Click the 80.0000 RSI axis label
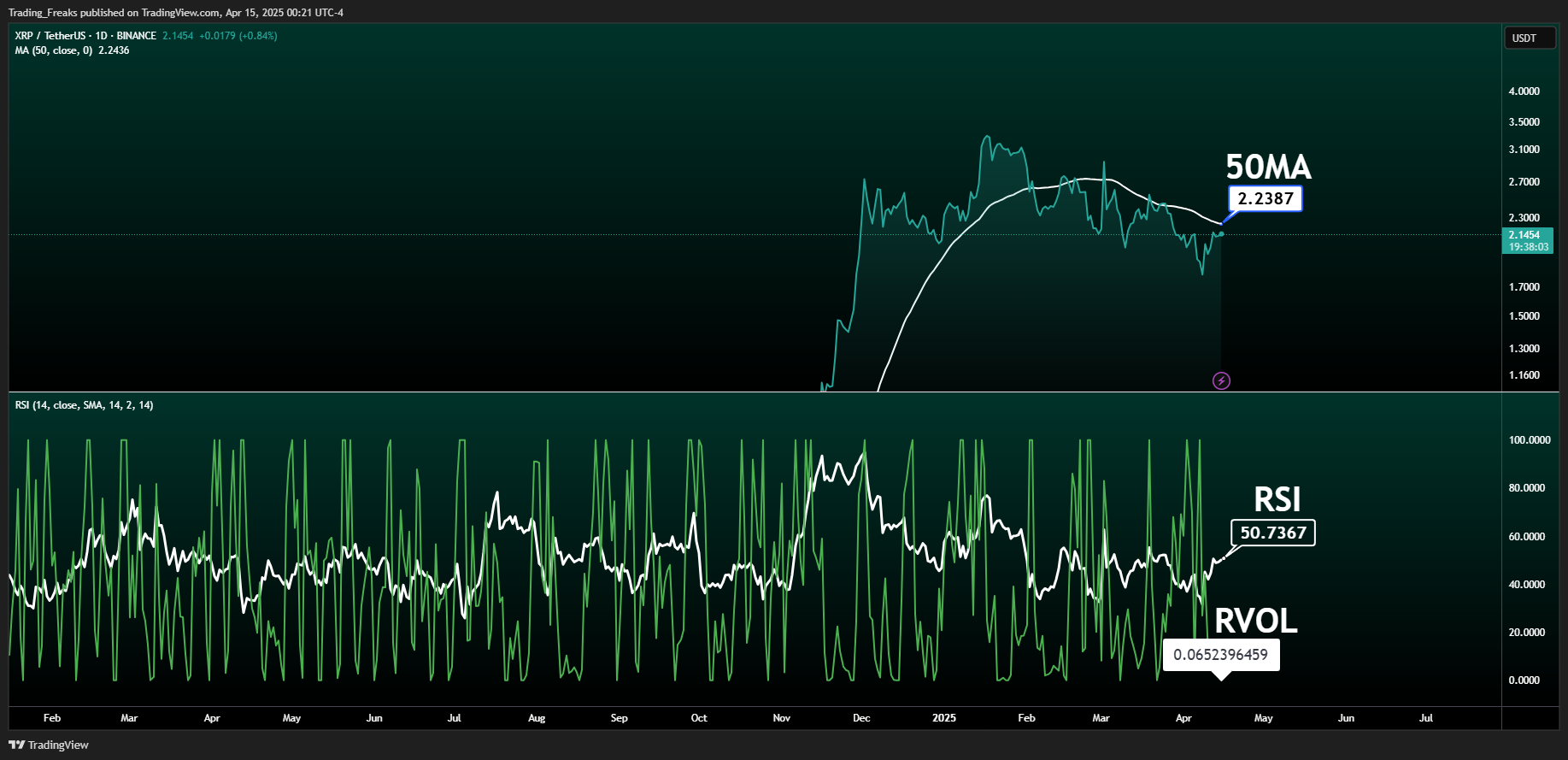Image resolution: width=1568 pixels, height=760 pixels. [x=1527, y=488]
